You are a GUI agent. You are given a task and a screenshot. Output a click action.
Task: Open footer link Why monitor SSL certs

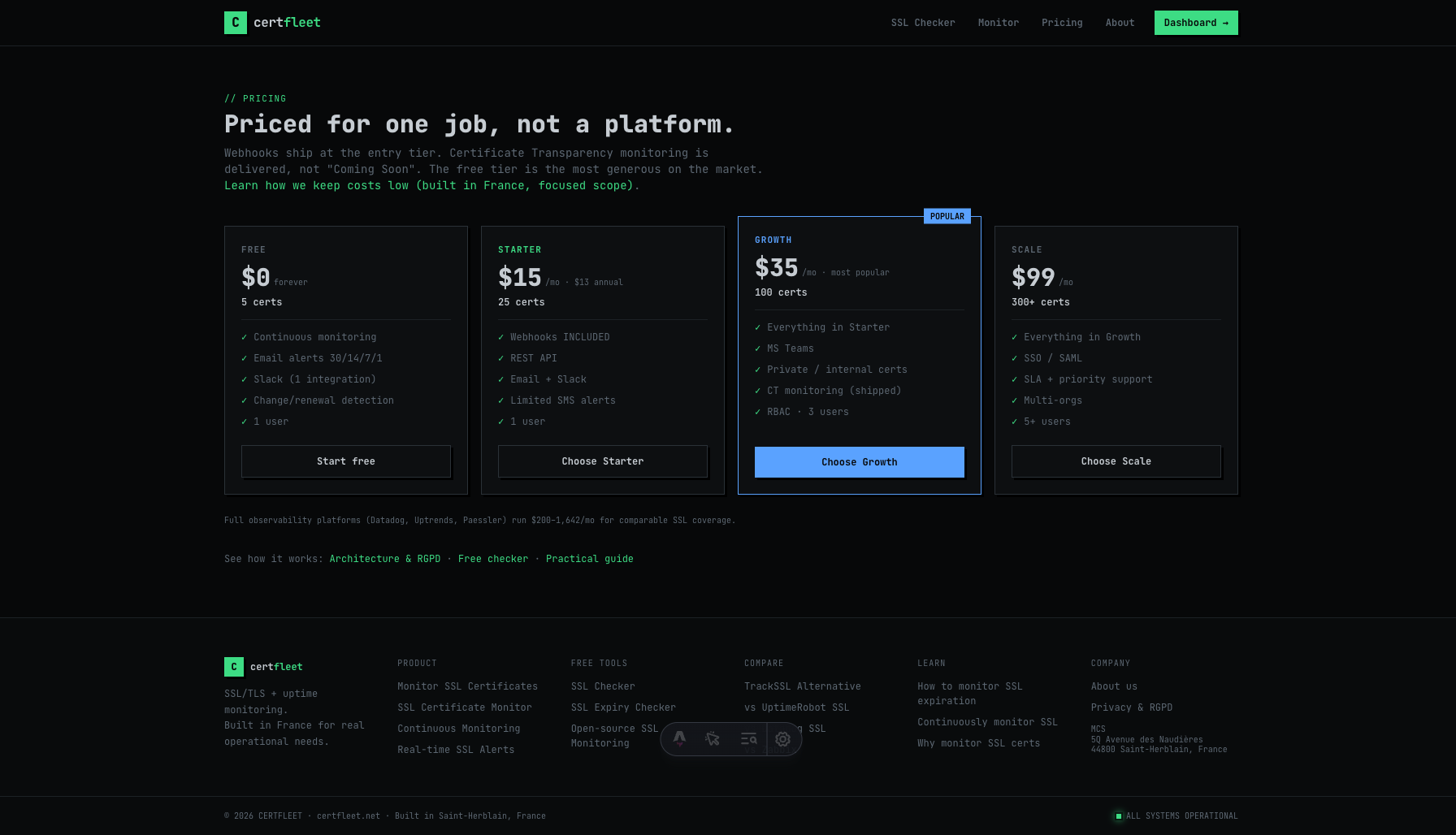click(978, 743)
